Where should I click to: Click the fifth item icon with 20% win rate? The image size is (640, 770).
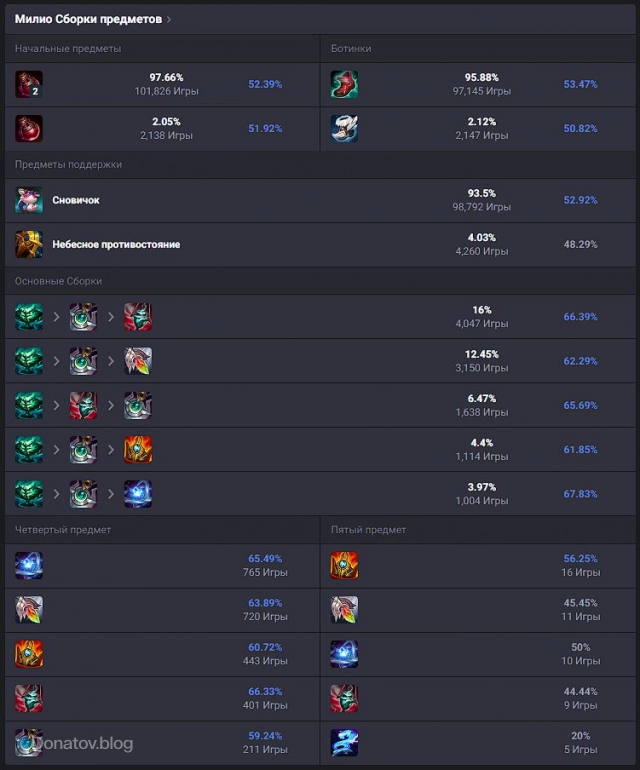(x=345, y=742)
